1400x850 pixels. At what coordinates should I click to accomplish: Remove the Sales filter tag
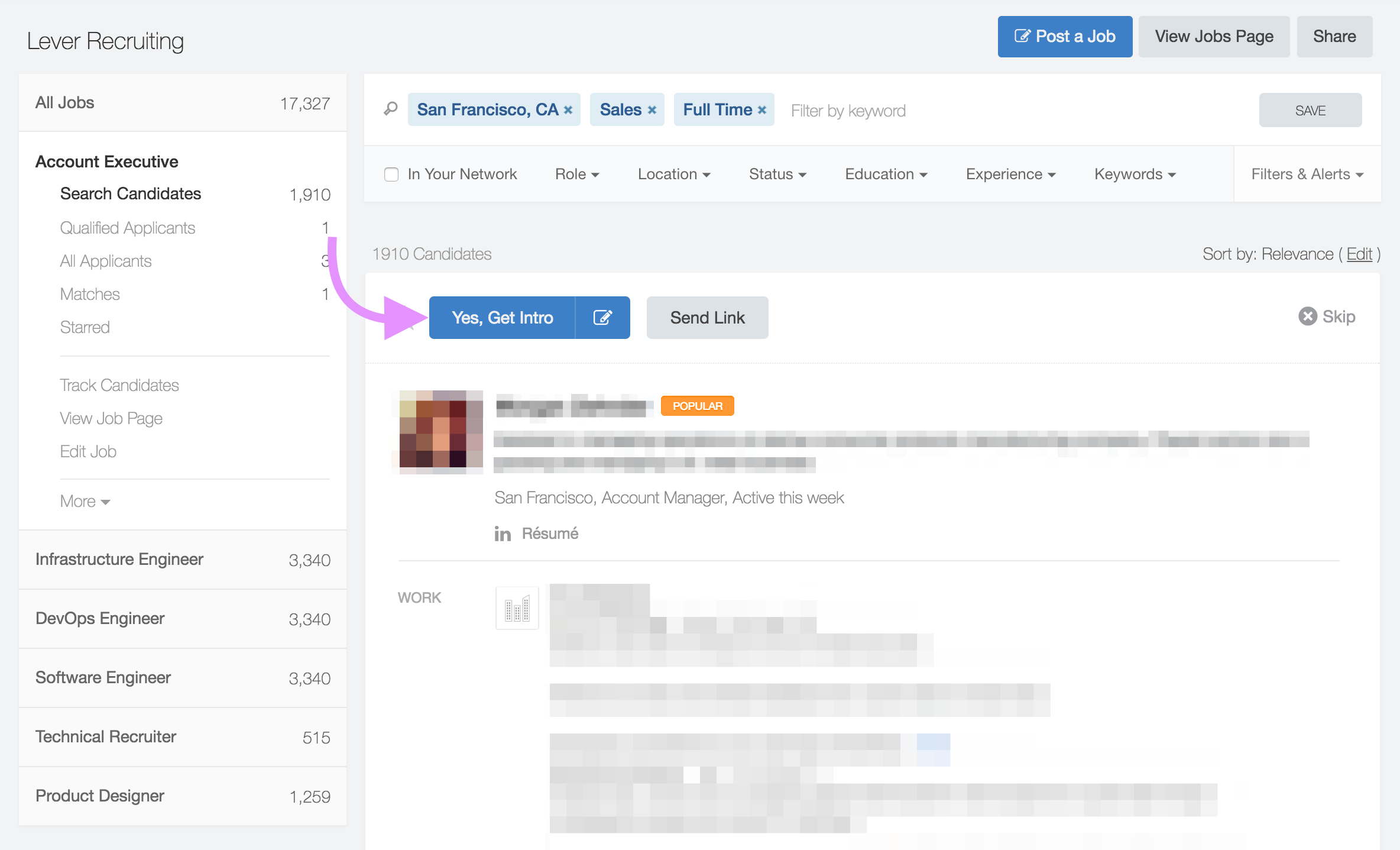(x=652, y=110)
